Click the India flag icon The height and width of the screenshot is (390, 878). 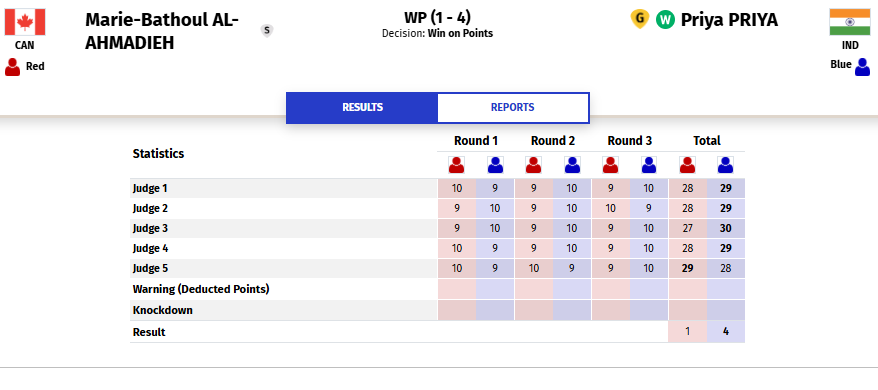click(849, 22)
